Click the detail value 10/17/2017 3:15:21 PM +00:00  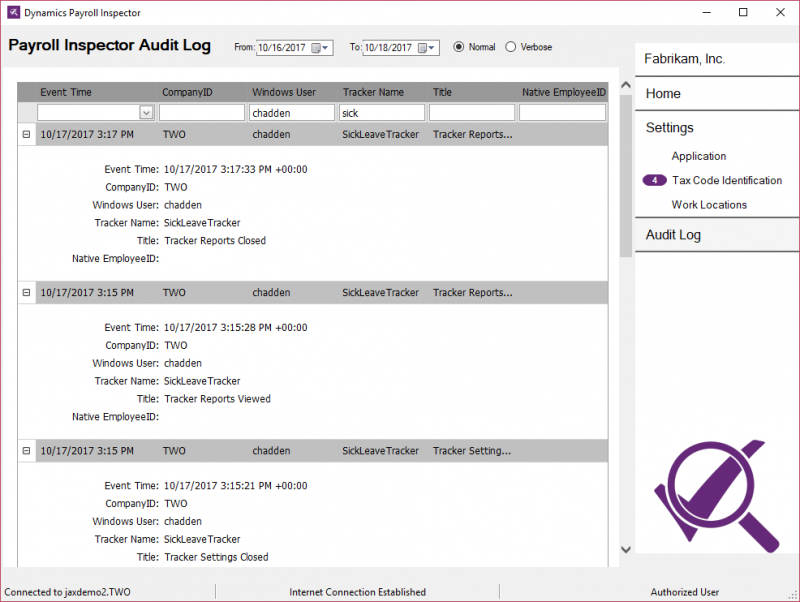pos(236,486)
